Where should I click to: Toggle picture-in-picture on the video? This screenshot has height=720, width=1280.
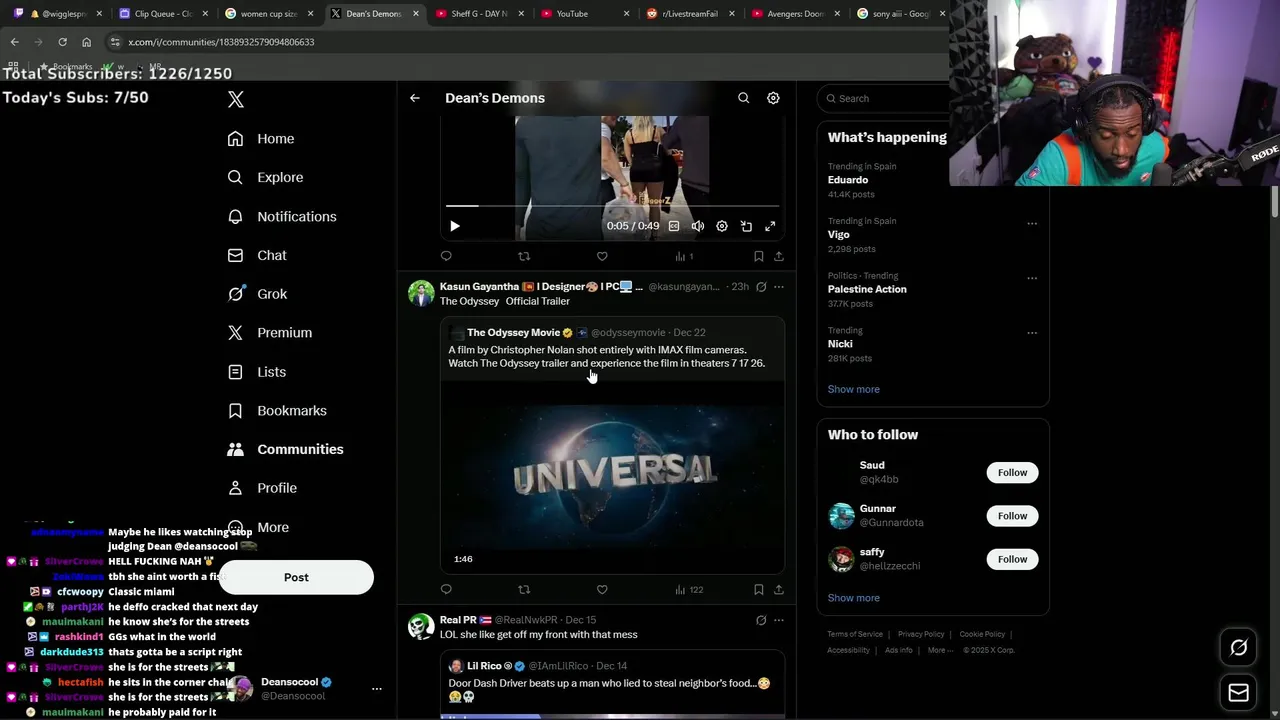(x=746, y=226)
